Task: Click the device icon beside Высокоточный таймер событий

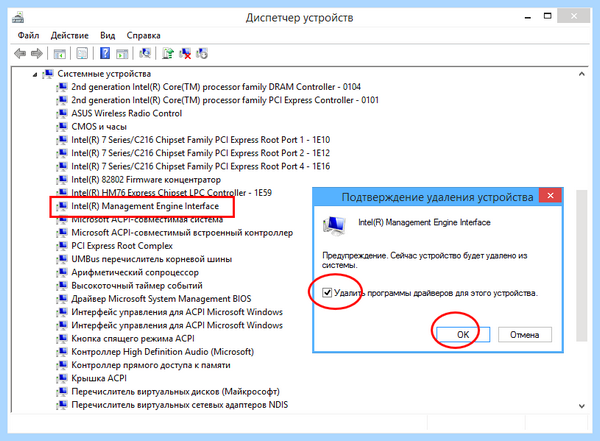Action: (62, 286)
